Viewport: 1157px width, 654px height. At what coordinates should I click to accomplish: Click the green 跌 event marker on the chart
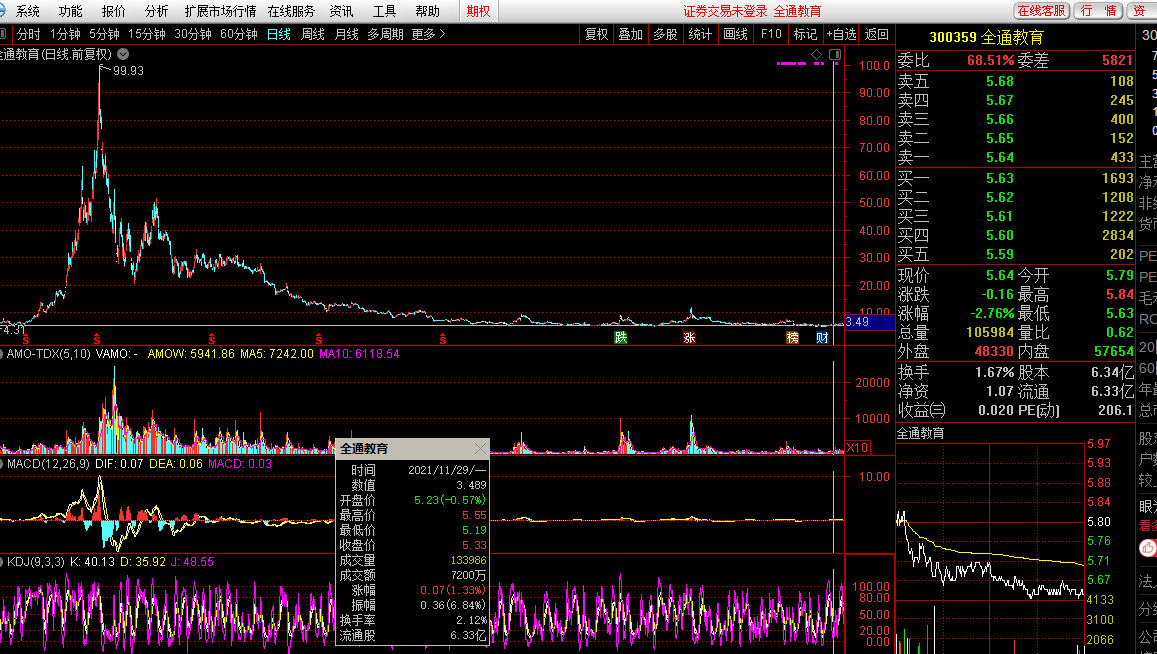(621, 337)
